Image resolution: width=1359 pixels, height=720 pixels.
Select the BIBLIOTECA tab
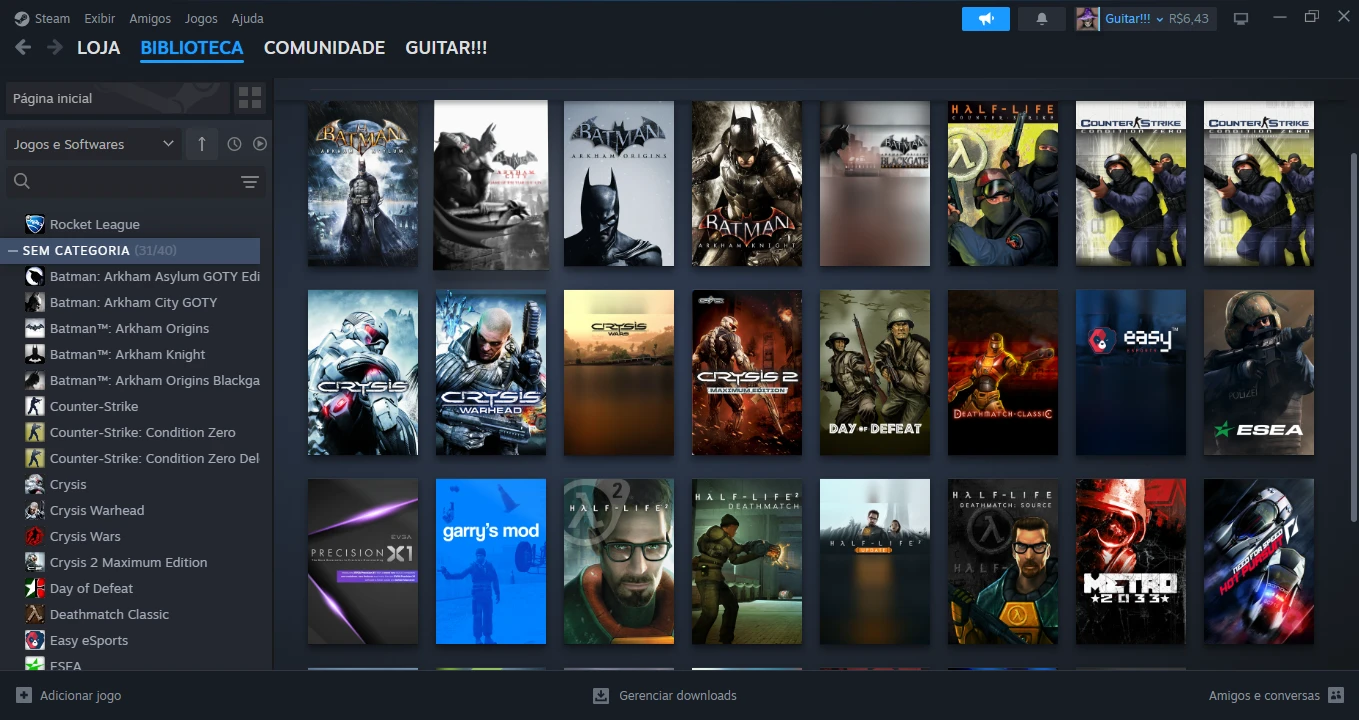[192, 48]
